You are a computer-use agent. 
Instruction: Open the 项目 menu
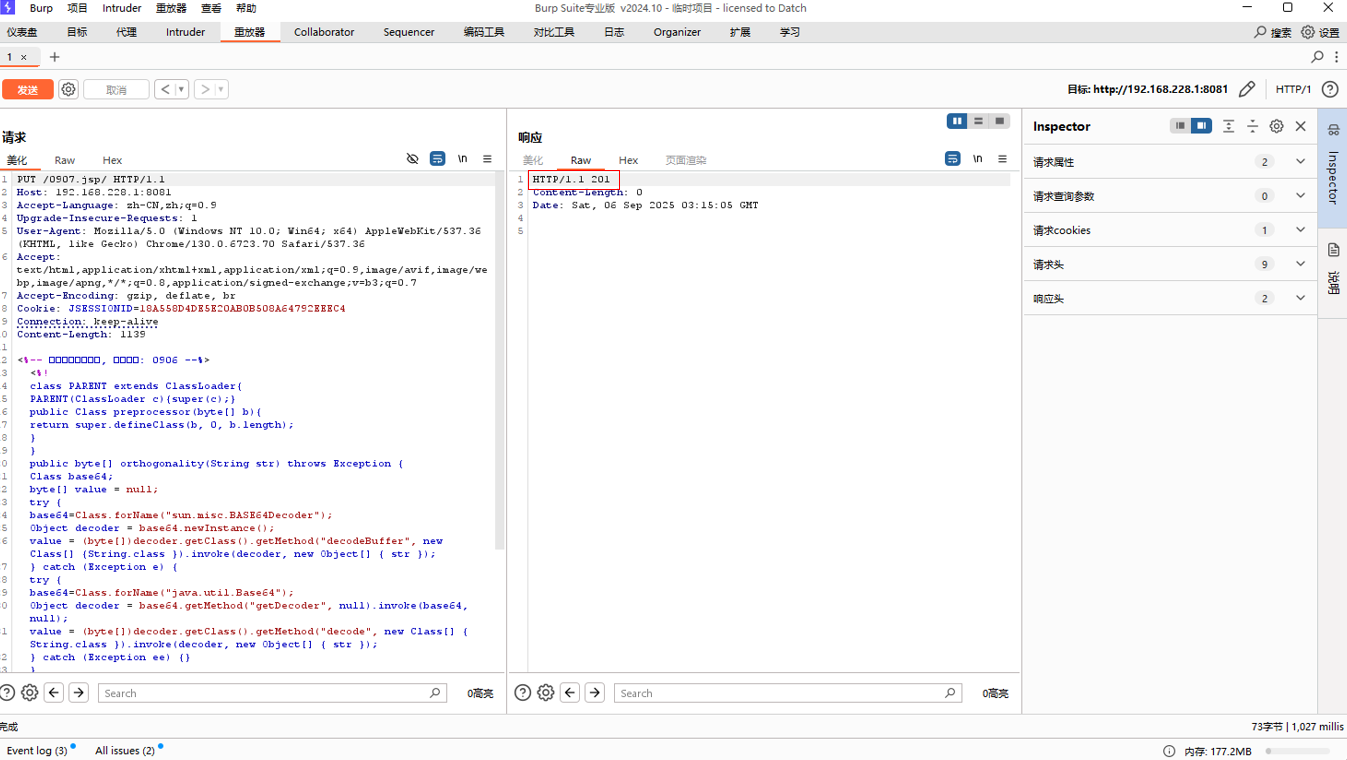pos(77,8)
